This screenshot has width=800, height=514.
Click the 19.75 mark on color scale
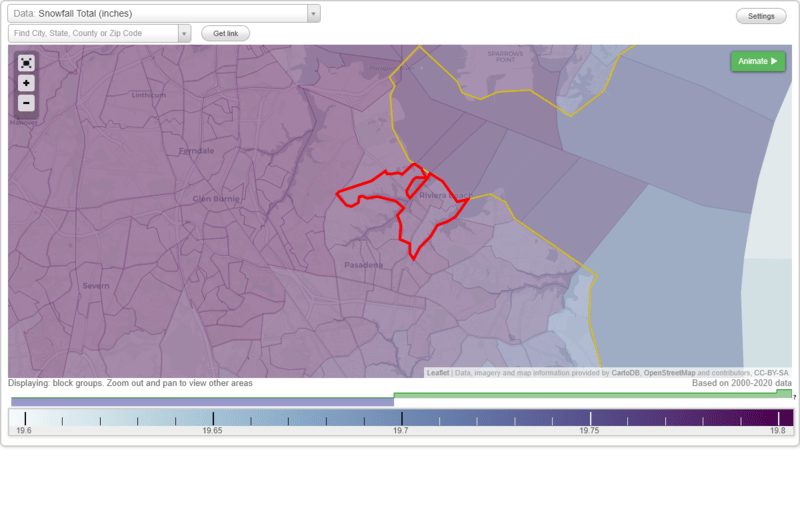(589, 431)
